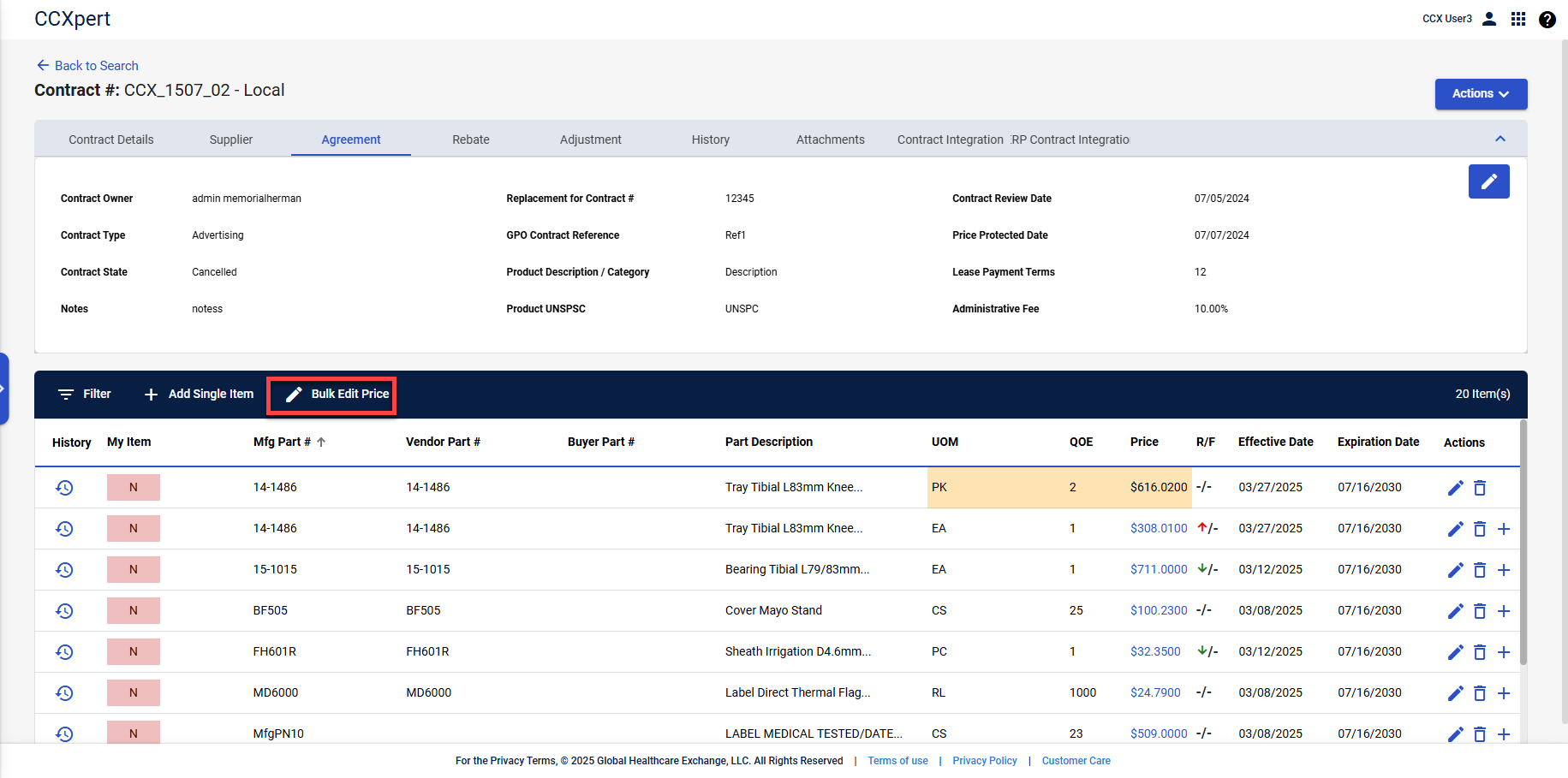Collapse the Agreement section with the chevron
This screenshot has height=778, width=1568.
pos(1500,138)
